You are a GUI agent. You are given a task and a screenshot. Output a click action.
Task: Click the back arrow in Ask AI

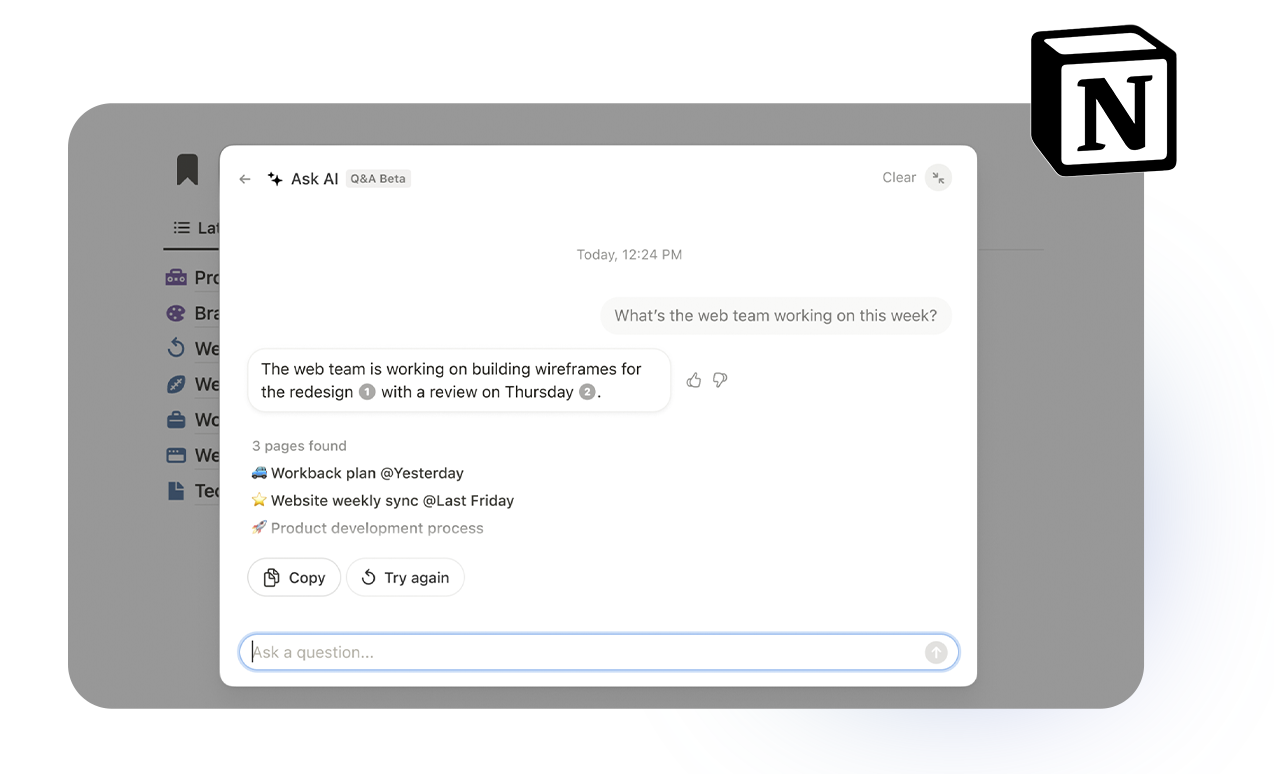click(245, 179)
